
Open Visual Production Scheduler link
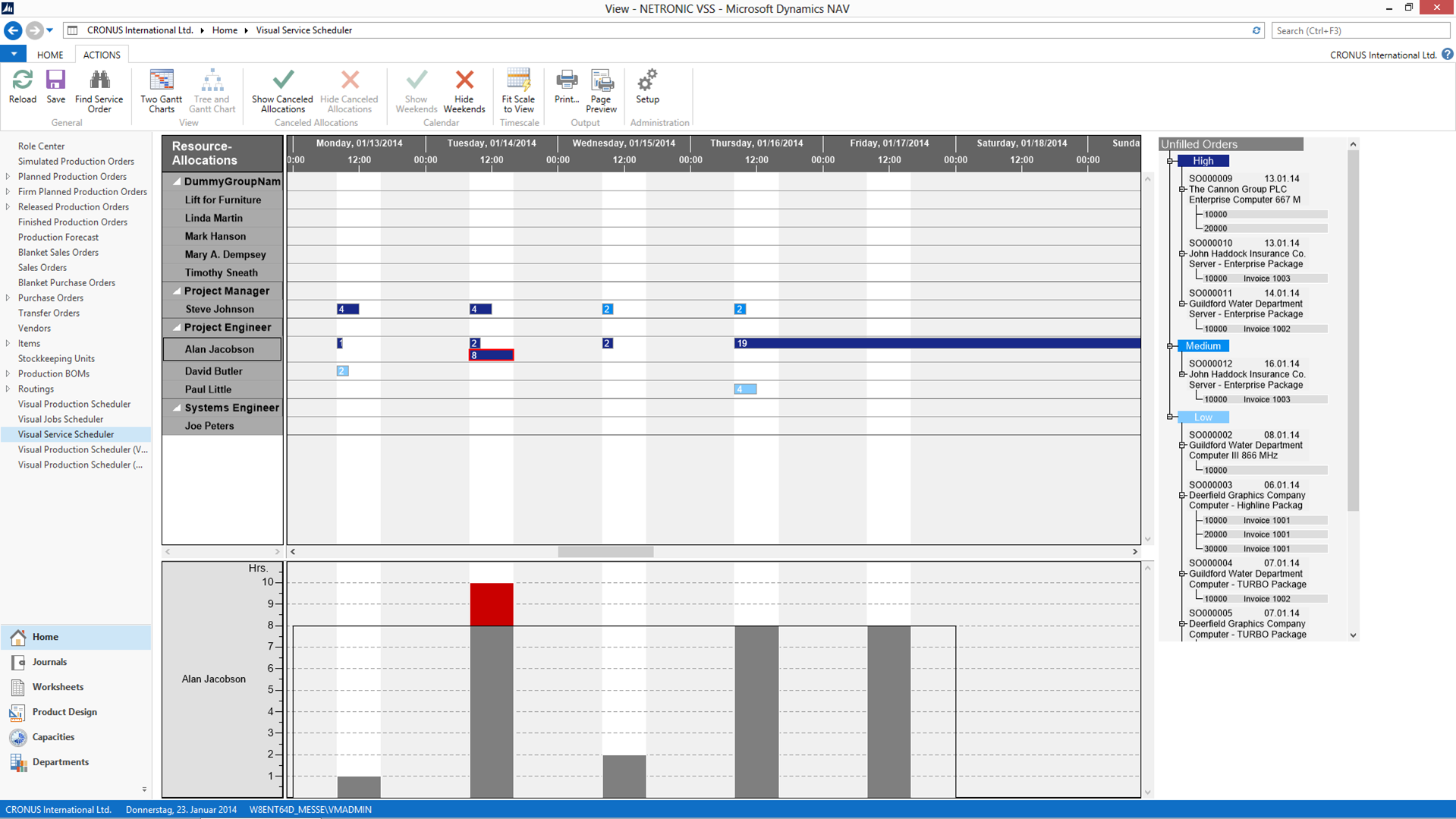[x=74, y=405]
